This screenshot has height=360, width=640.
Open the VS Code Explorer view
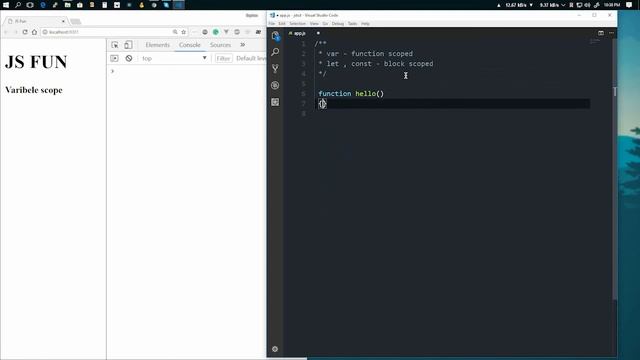pyautogui.click(x=275, y=36)
